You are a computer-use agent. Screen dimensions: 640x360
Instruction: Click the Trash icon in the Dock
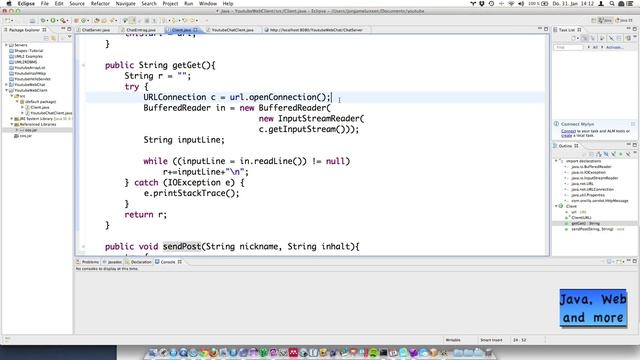coord(488,353)
